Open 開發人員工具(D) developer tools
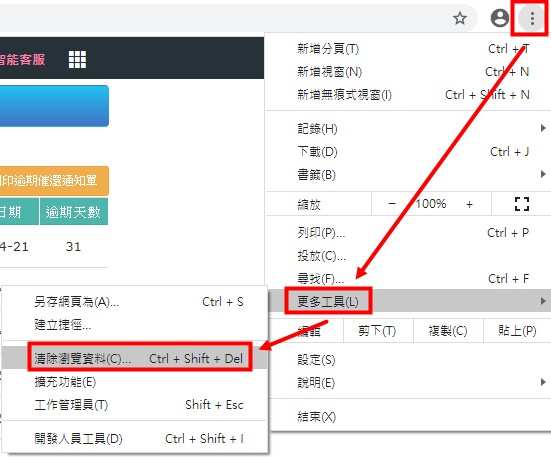 (x=135, y=438)
